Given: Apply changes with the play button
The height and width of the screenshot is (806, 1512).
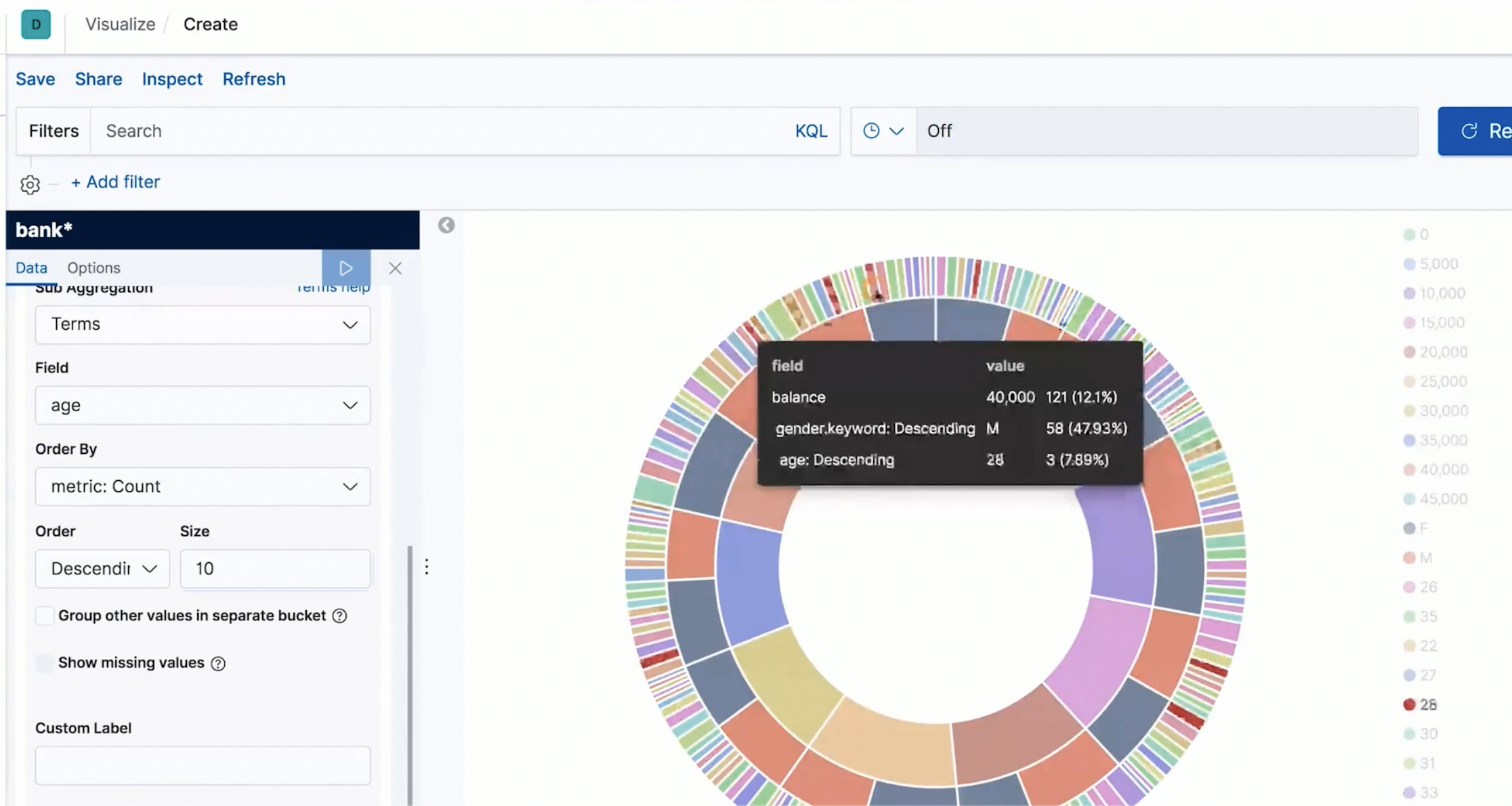Looking at the screenshot, I should (346, 268).
